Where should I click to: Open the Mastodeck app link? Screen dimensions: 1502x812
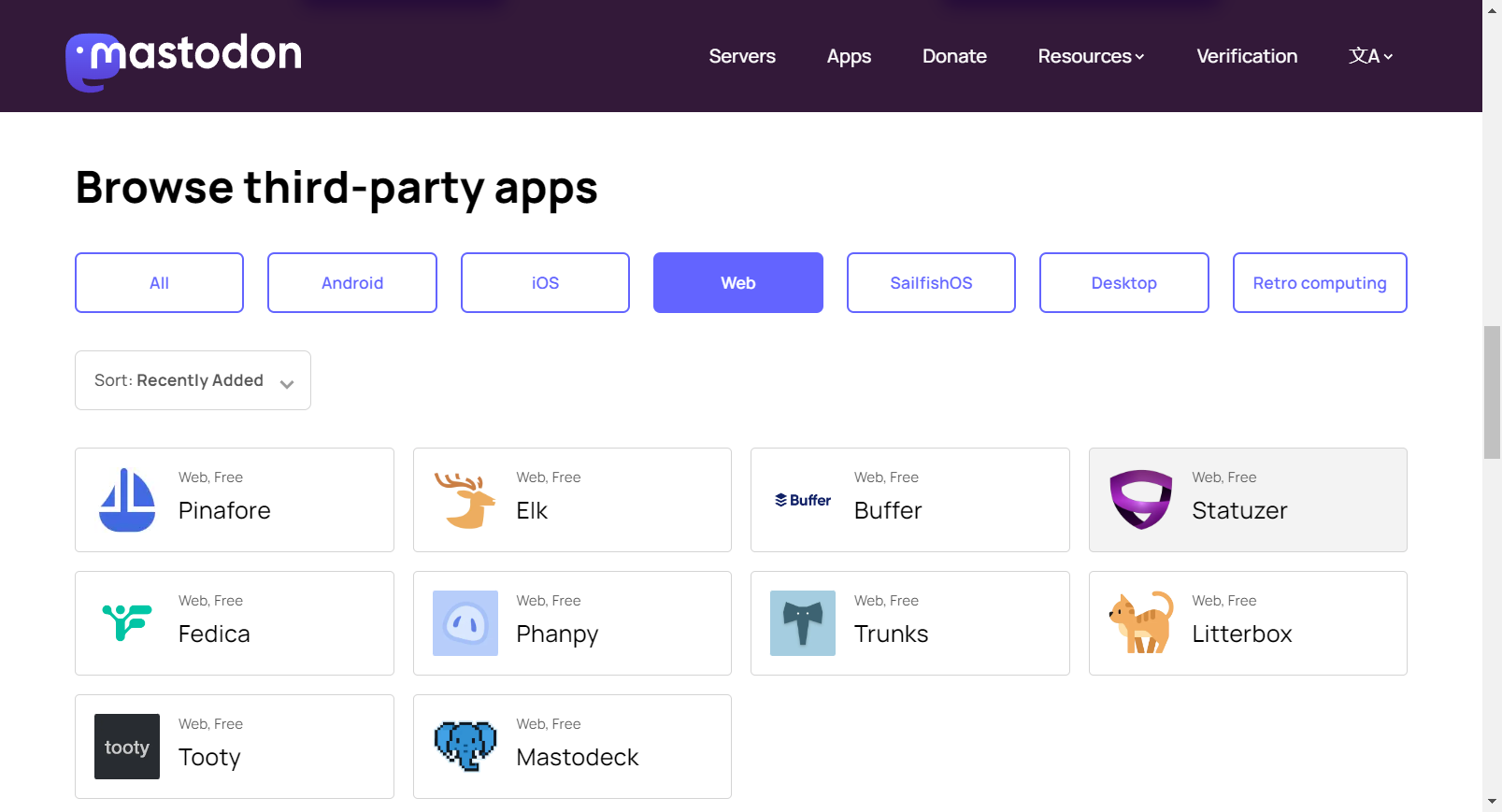tap(572, 747)
